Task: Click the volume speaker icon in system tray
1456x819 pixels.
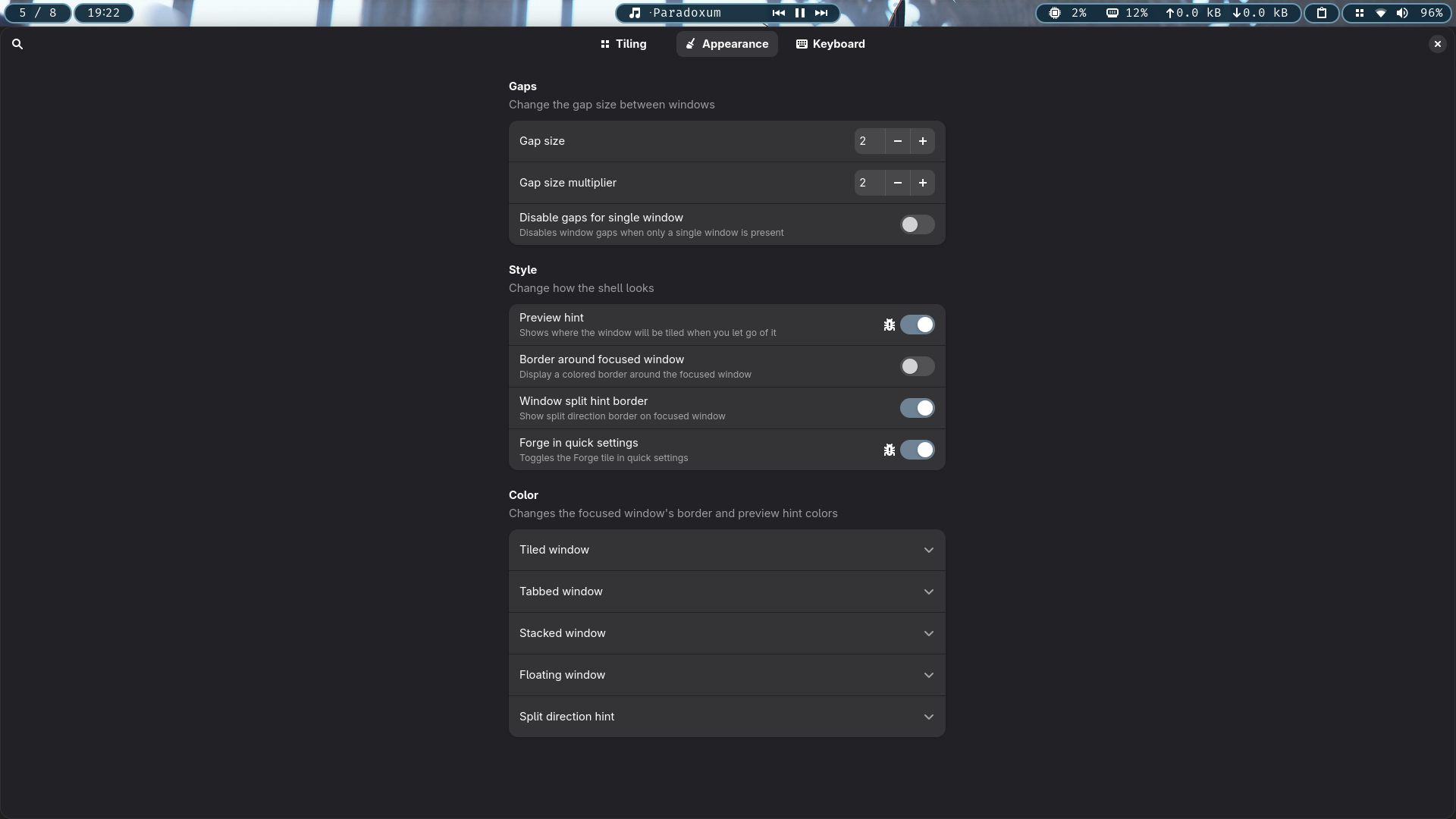Action: (x=1402, y=13)
